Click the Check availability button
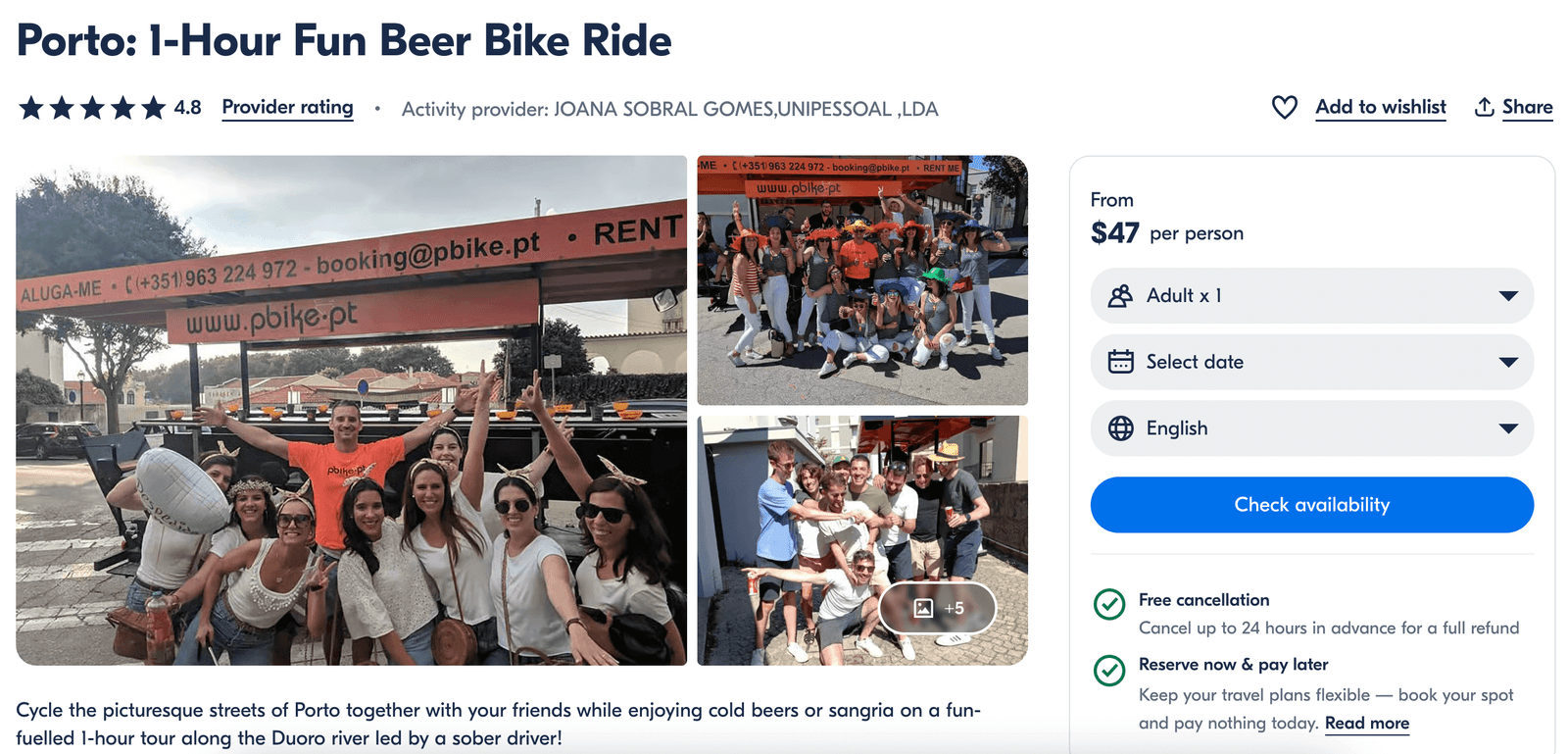Screen dimensions: 1568x754 click(x=1311, y=504)
